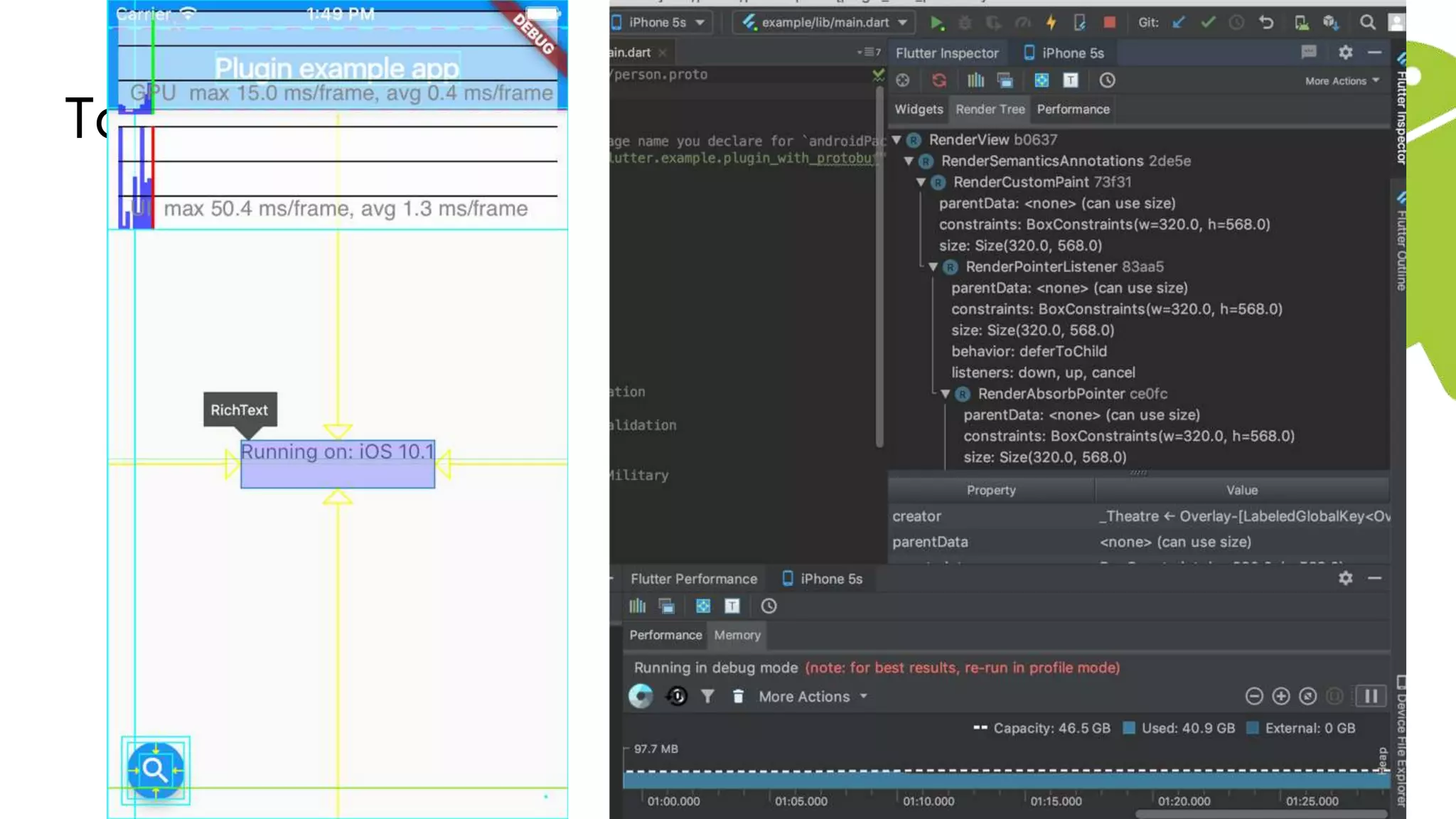This screenshot has height=819, width=1456.
Task: Click the Flutter hot reload lightning icon
Action: point(1051,23)
